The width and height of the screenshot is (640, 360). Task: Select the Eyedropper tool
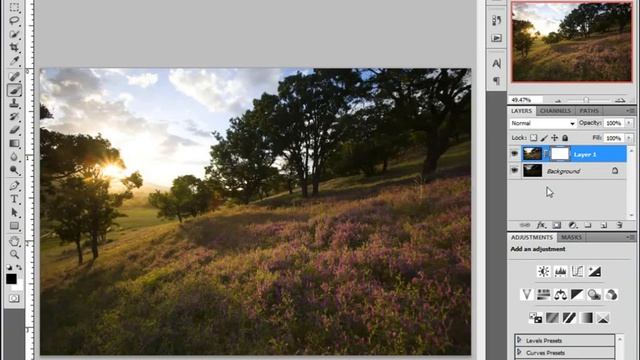(x=14, y=61)
